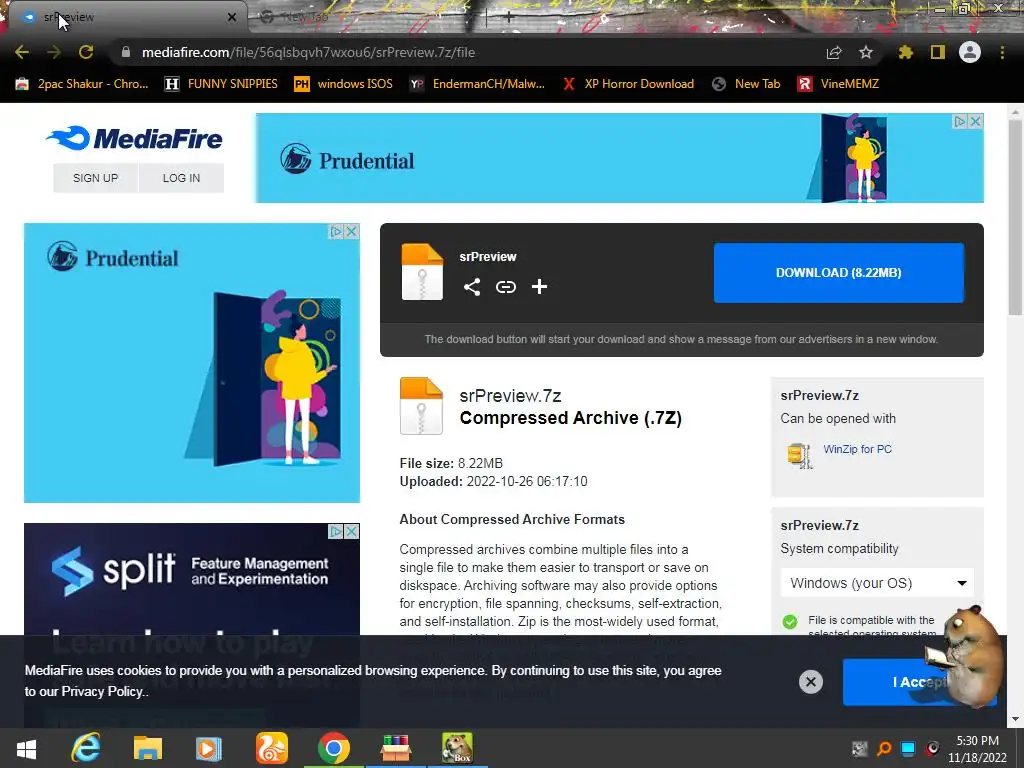The width and height of the screenshot is (1024, 768).
Task: Click the large Prudential ad on left
Action: click(x=192, y=363)
